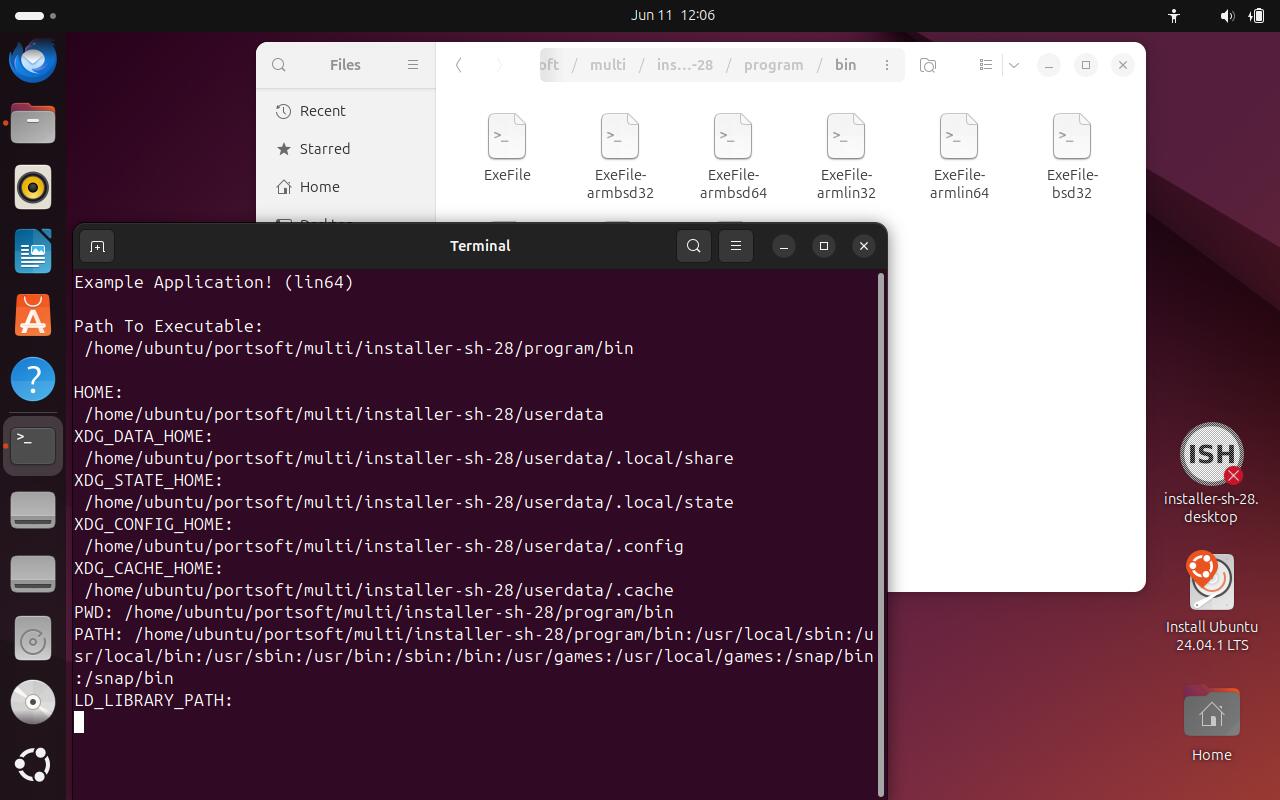Launch LibreOffice Writer from the dock

coord(33,251)
